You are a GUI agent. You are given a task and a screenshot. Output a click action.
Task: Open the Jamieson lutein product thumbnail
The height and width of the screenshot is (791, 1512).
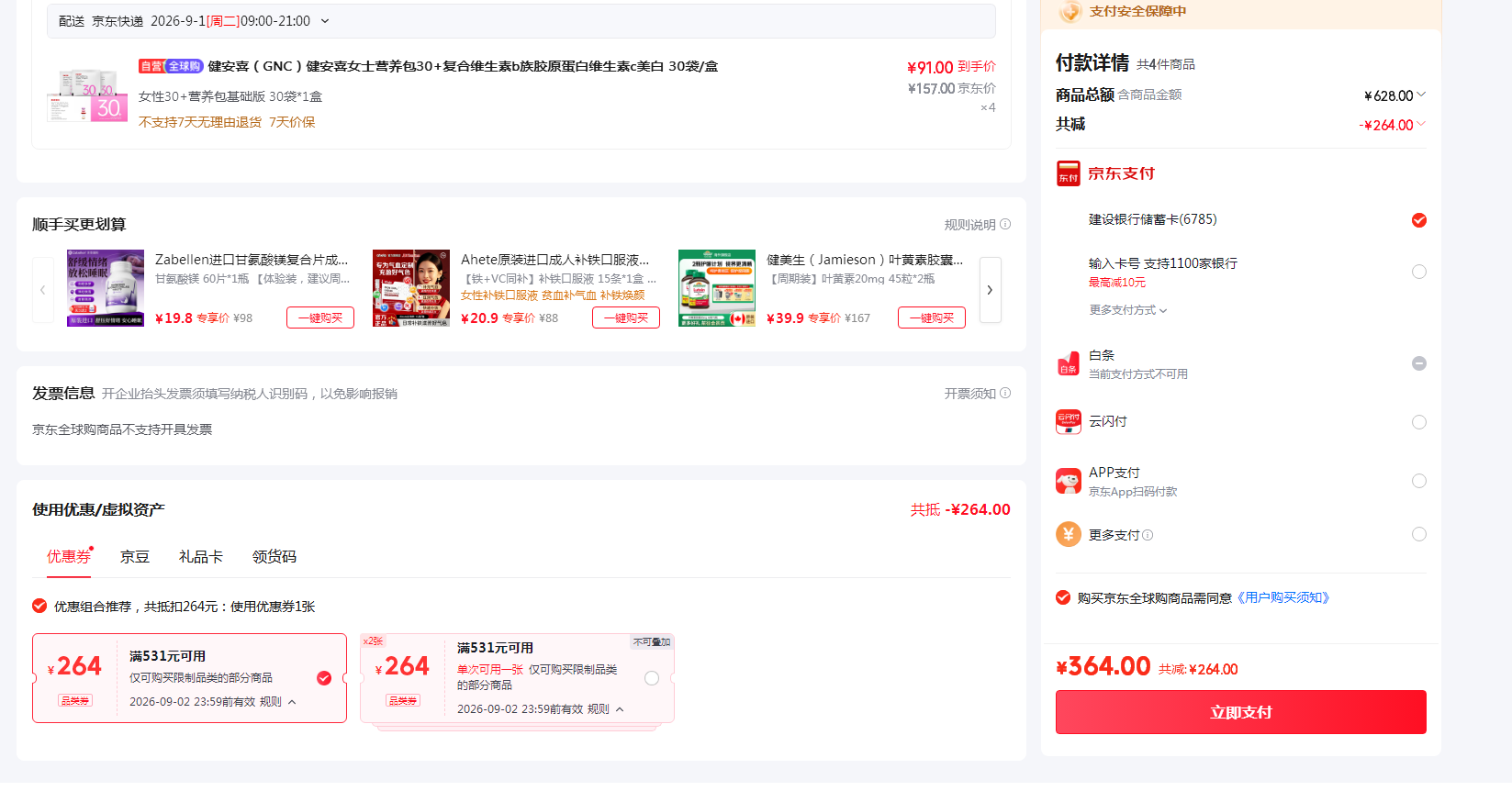pyautogui.click(x=717, y=288)
